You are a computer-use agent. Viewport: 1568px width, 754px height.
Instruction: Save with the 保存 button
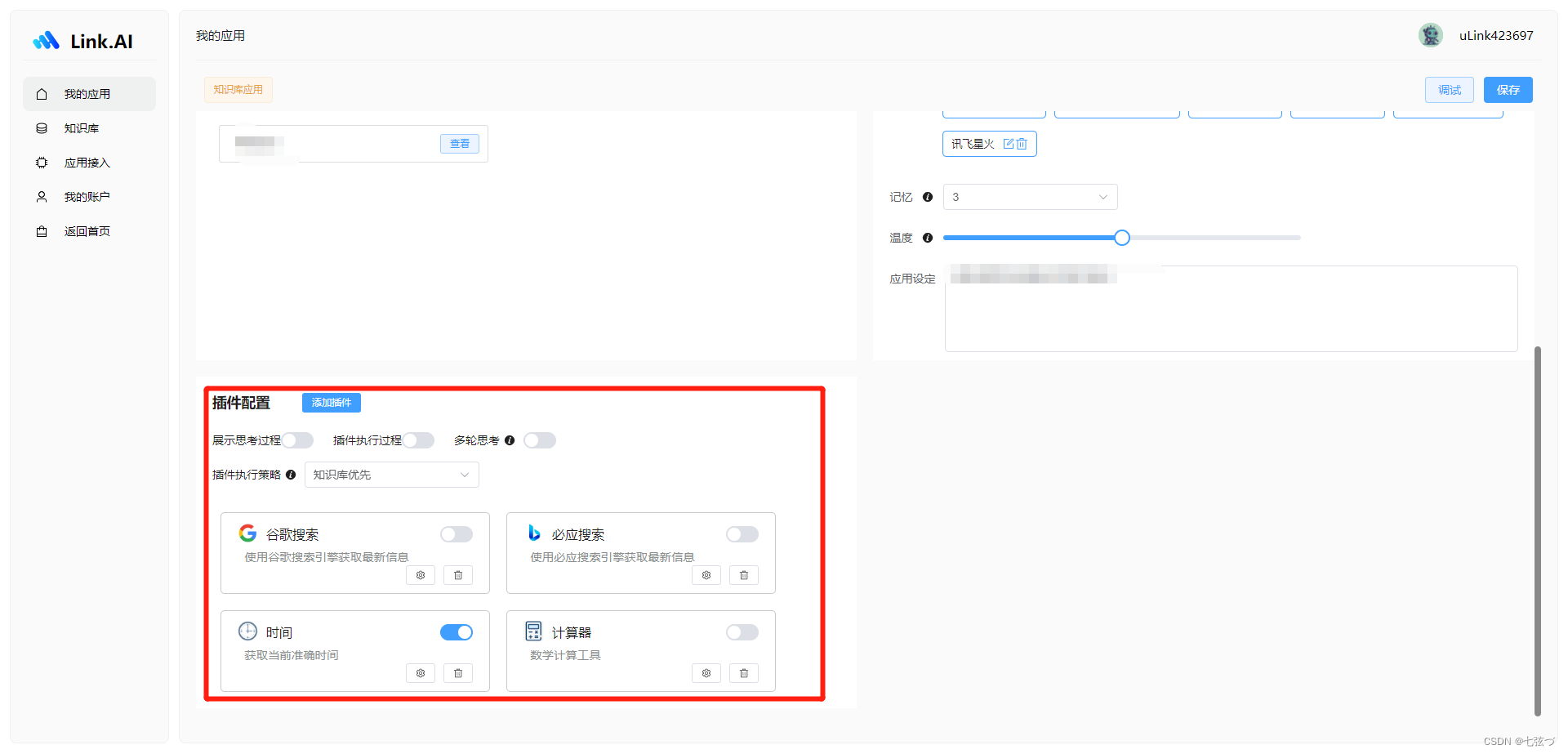point(1508,90)
